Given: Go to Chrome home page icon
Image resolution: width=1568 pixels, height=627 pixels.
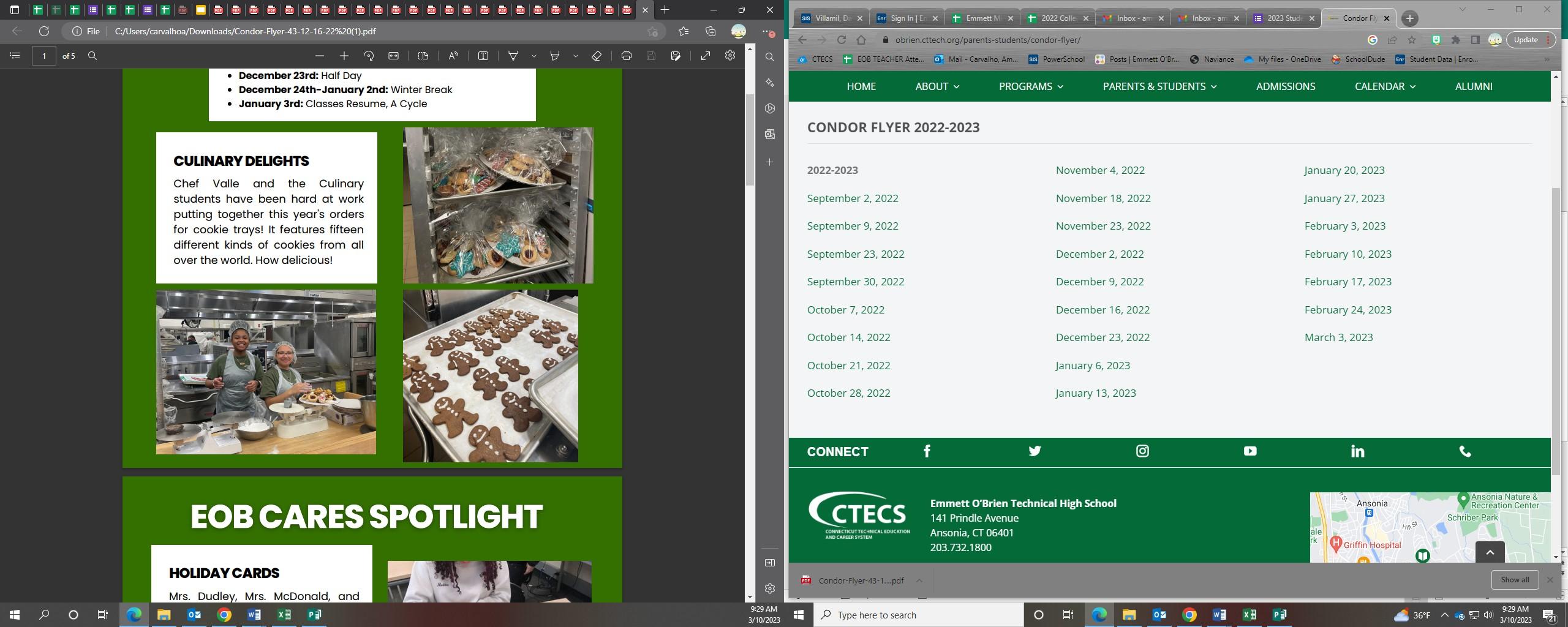Looking at the screenshot, I should [x=861, y=40].
